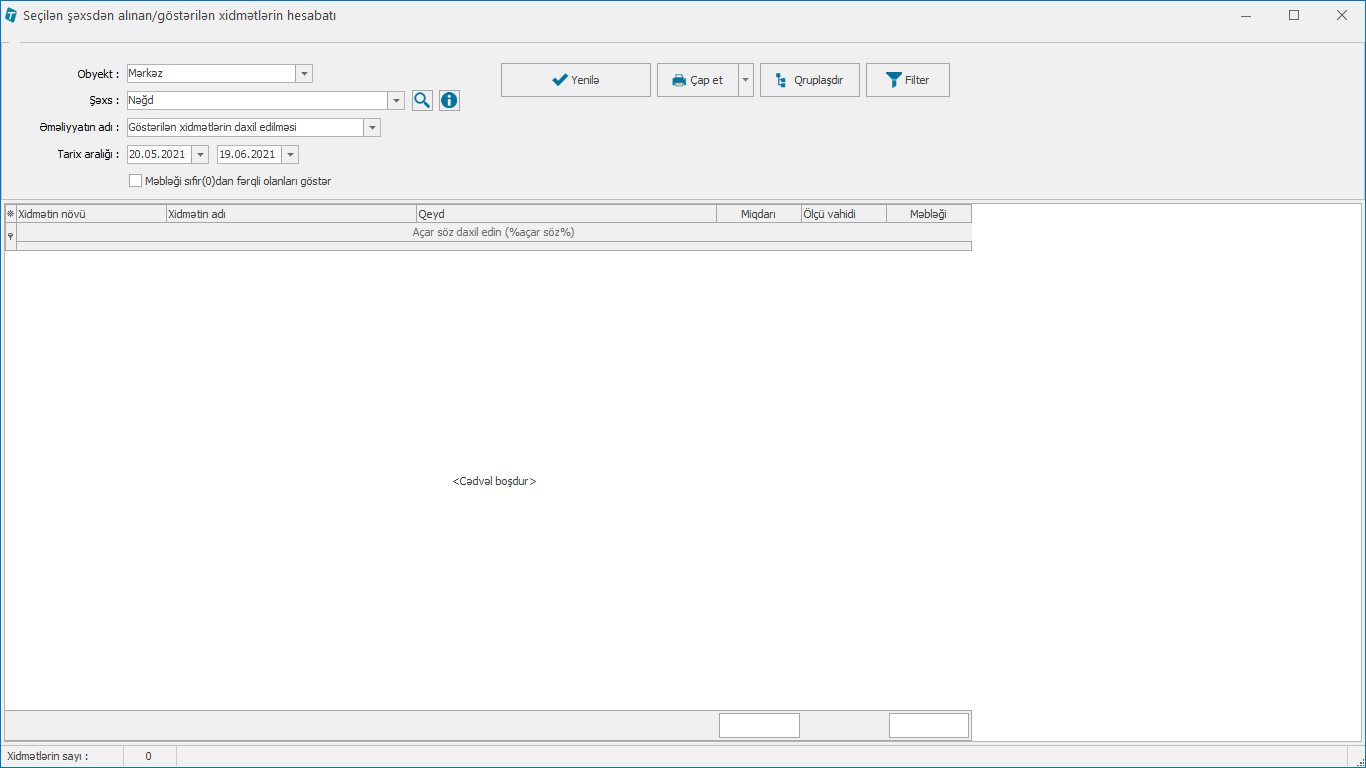Click the Çap et print button
Viewport: 1366px width, 768px height.
[697, 80]
